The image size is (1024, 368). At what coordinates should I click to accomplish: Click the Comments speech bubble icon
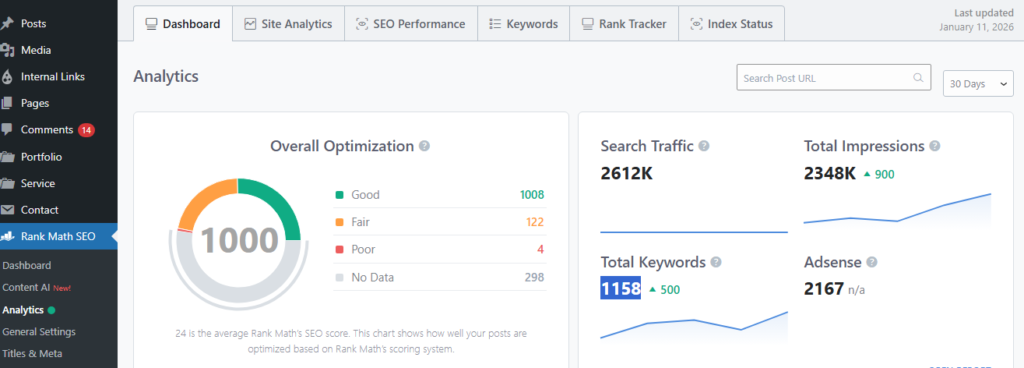[7, 130]
